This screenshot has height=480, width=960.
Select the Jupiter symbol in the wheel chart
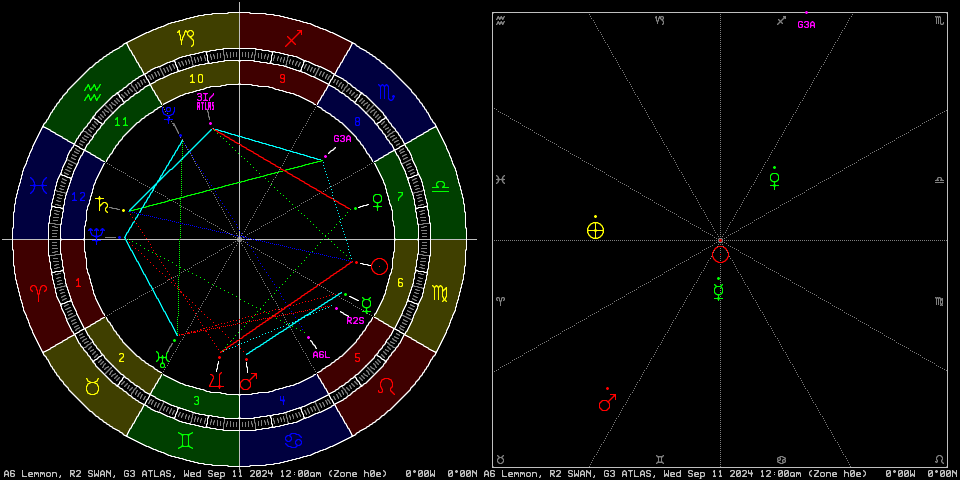pyautogui.click(x=216, y=381)
